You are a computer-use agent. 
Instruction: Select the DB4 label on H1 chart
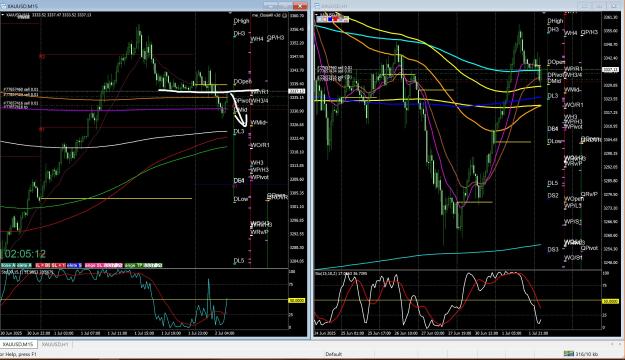[553, 129]
